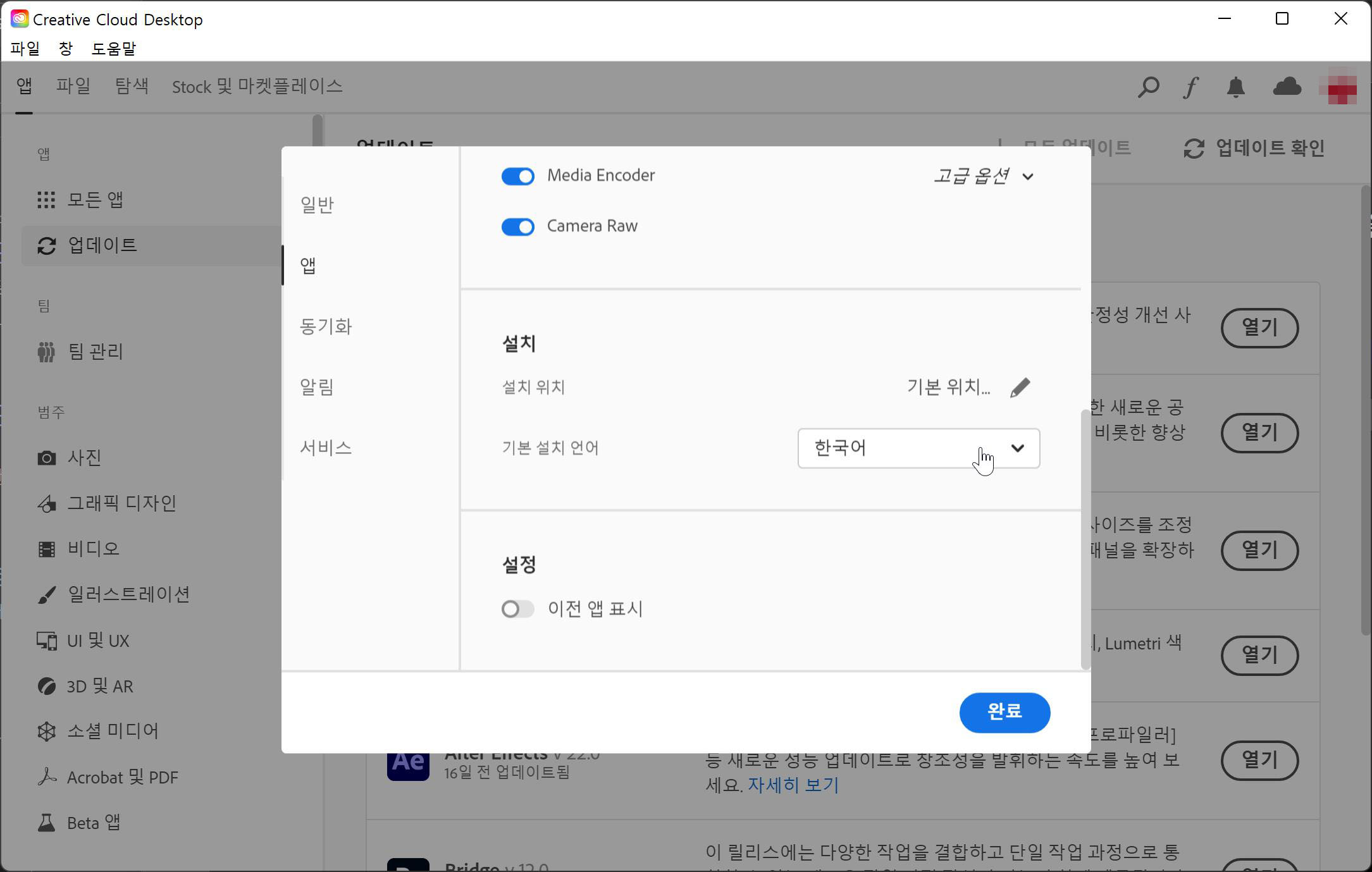The width and height of the screenshot is (1372, 872).
Task: Open 알림 preferences section
Action: [317, 387]
